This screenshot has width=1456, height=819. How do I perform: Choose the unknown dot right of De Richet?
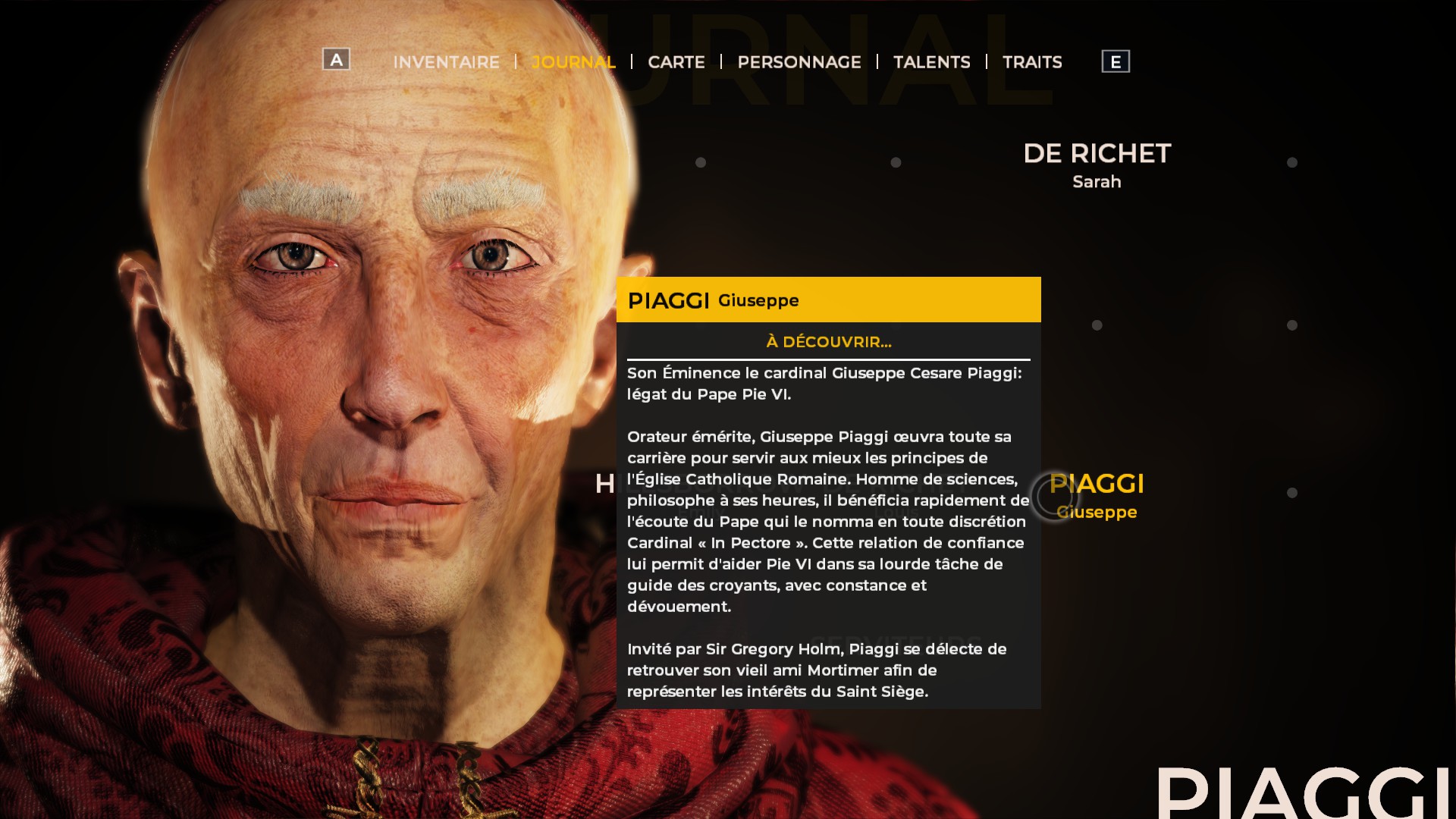click(1292, 162)
